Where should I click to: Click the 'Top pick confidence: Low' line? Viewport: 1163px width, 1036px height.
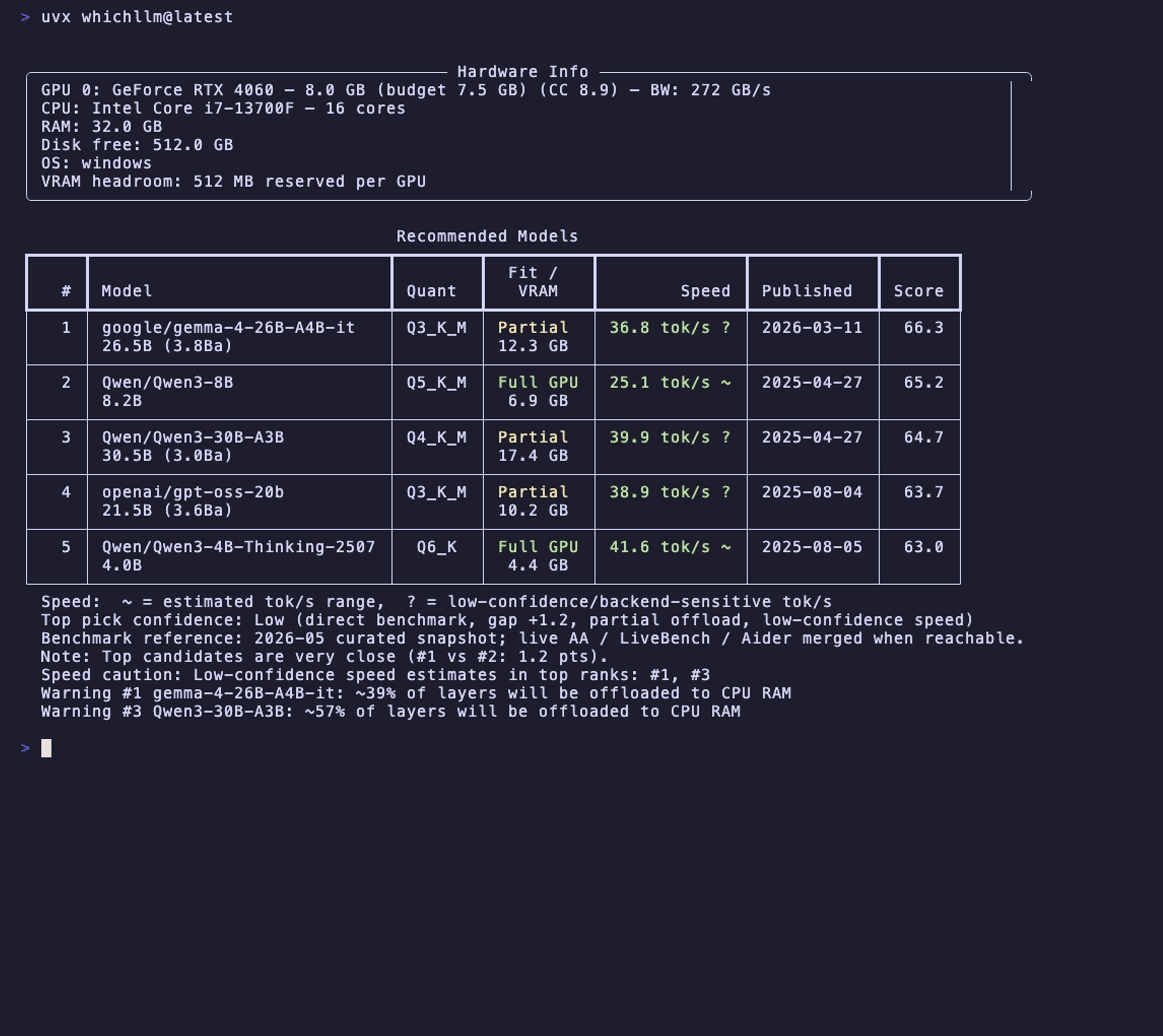pos(507,620)
